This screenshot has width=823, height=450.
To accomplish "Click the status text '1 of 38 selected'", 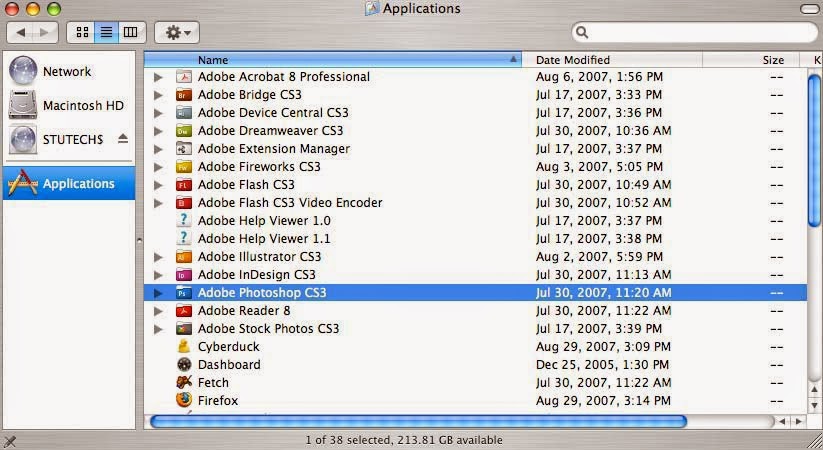I will tap(350, 440).
